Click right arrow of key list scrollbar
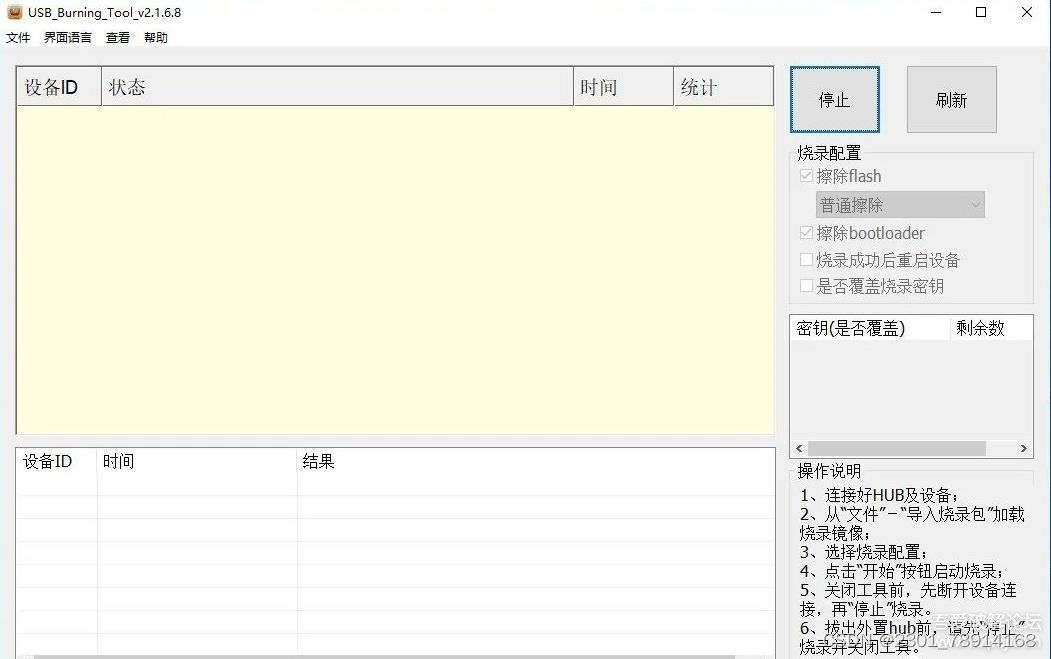 tap(1024, 448)
